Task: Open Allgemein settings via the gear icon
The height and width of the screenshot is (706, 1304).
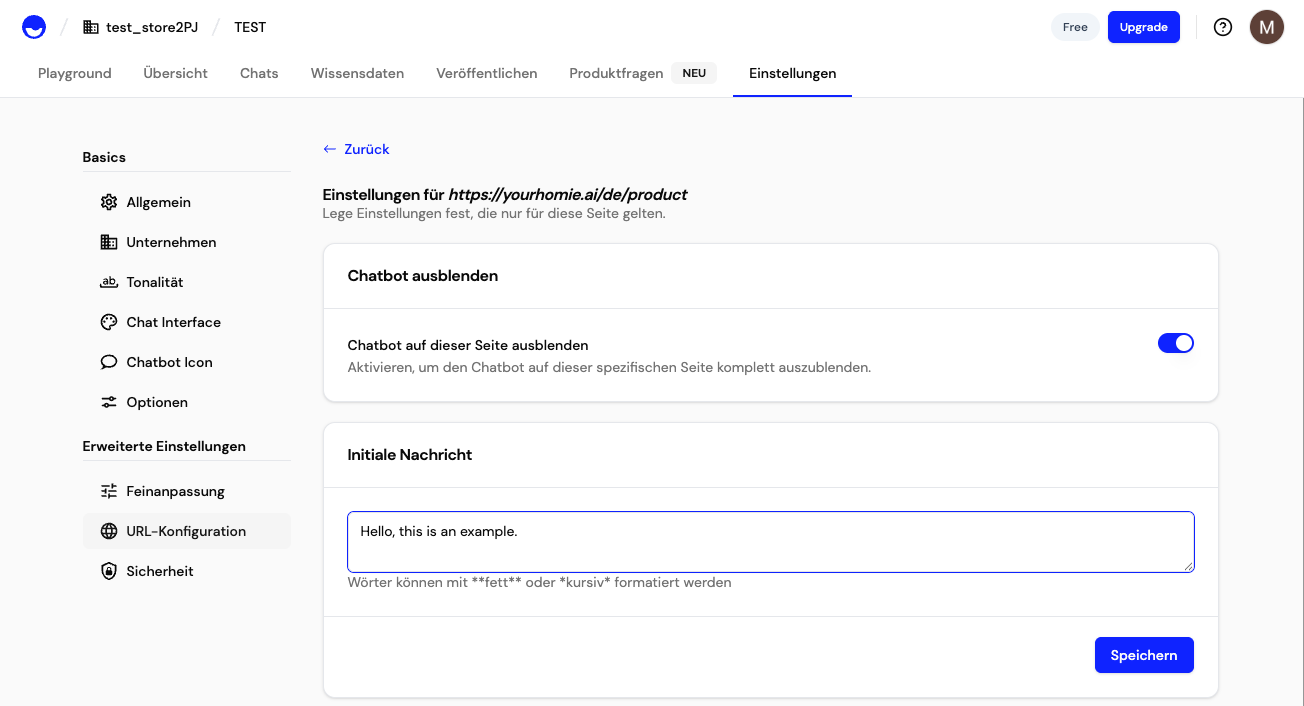Action: 109,201
